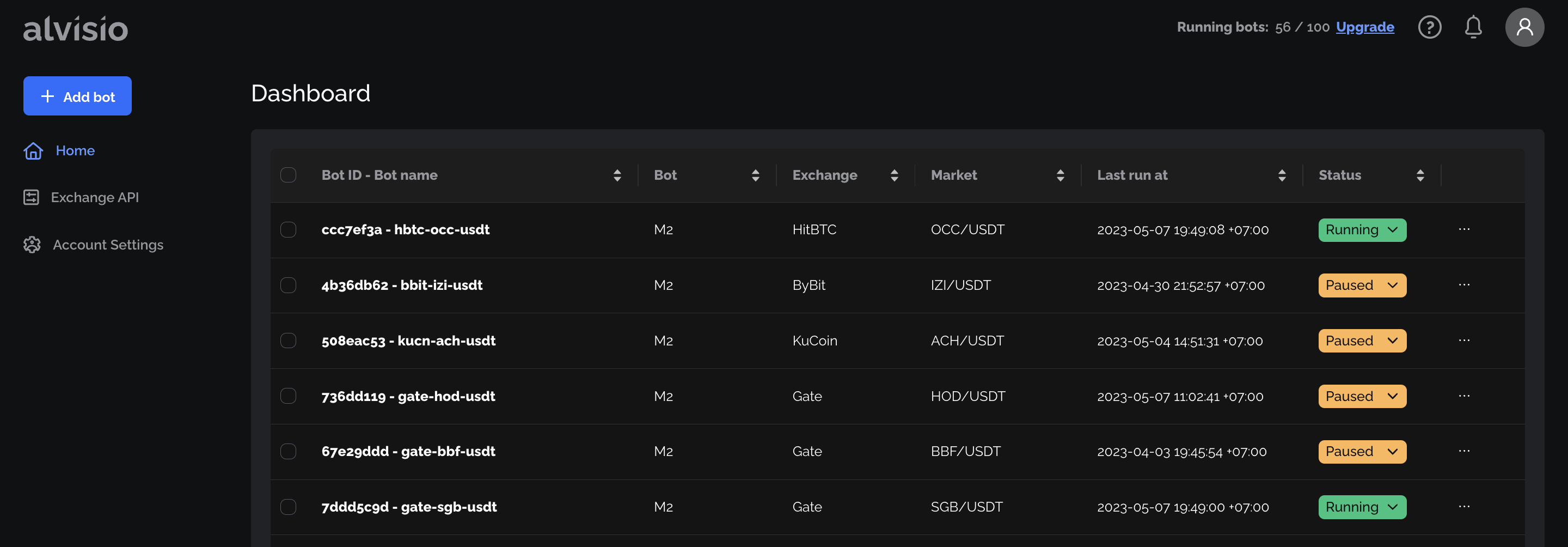Click the alvisio logo

tap(76, 29)
